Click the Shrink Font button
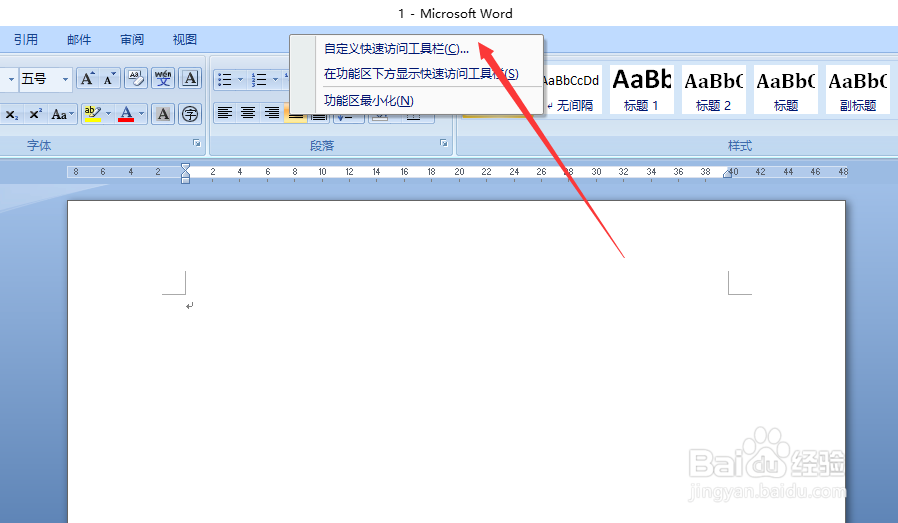This screenshot has width=898, height=523. pyautogui.click(x=109, y=78)
